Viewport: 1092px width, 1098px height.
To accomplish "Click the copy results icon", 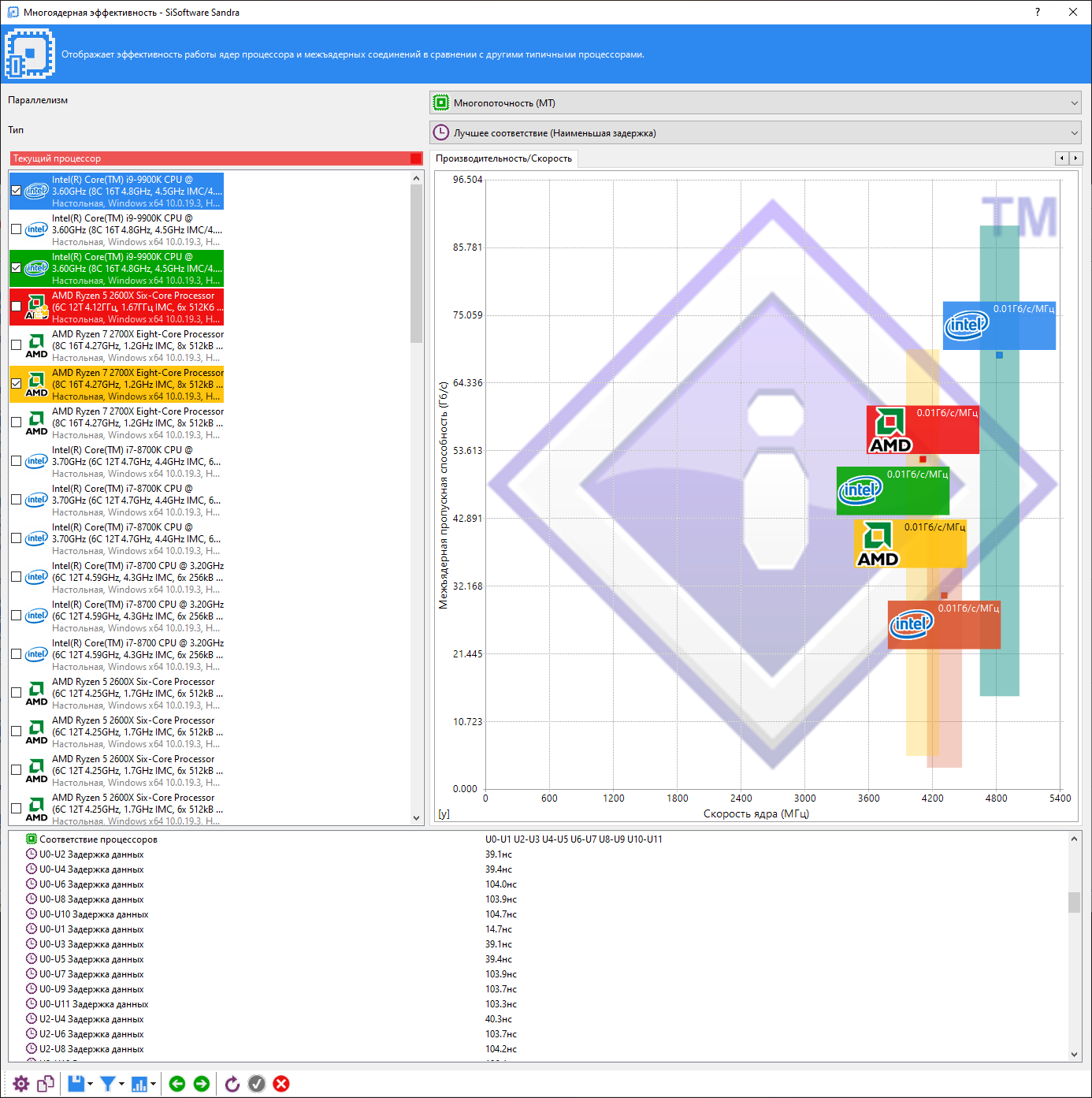I will [x=46, y=1084].
